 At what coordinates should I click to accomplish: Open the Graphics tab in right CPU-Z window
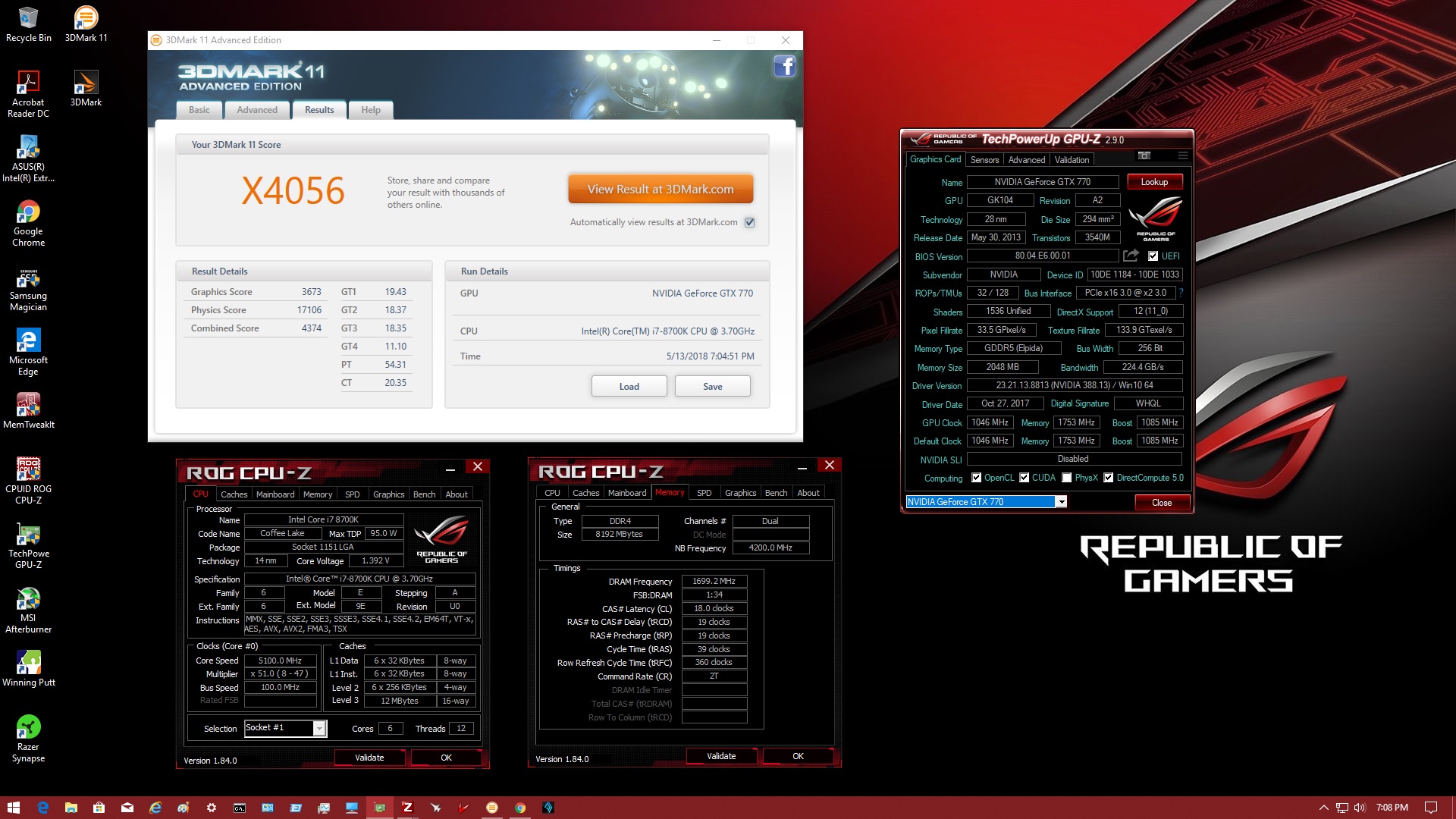pyautogui.click(x=740, y=493)
